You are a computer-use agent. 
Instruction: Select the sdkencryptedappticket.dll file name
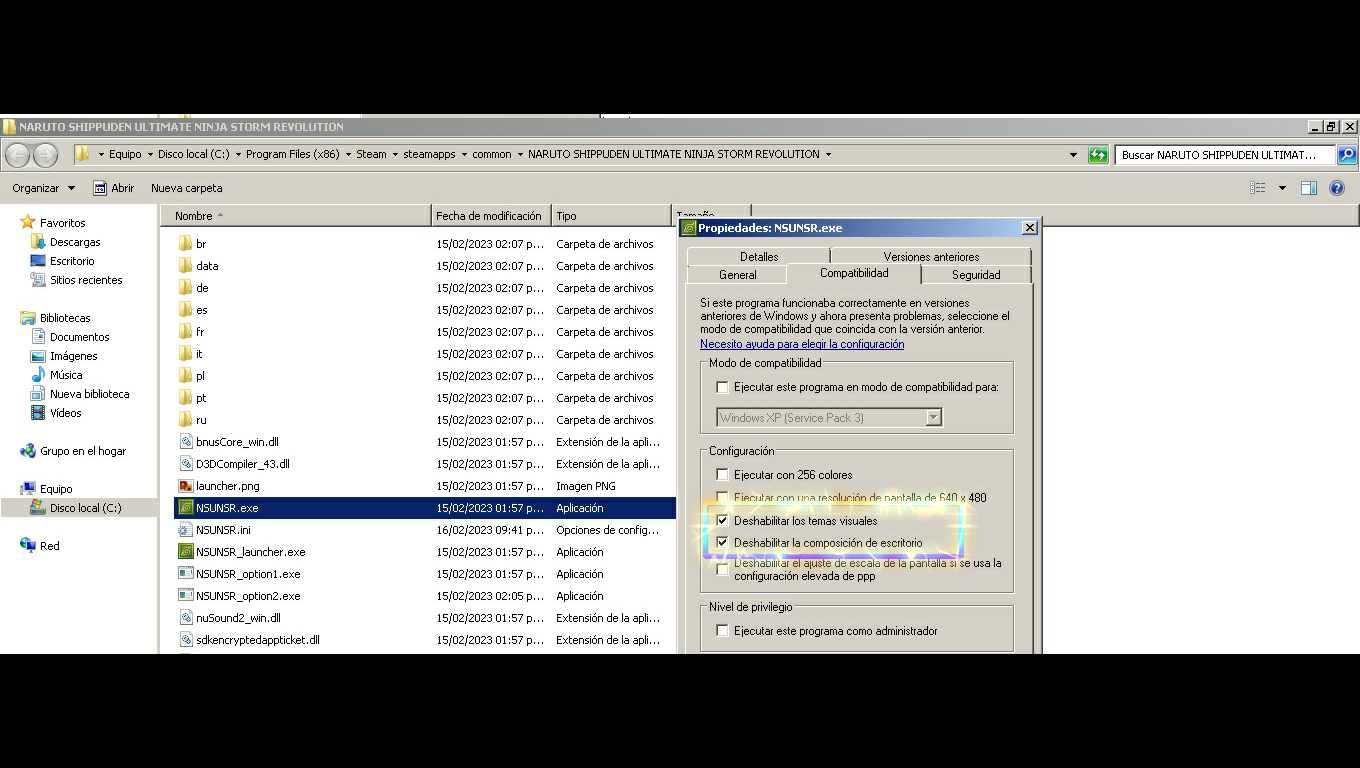tap(258, 640)
